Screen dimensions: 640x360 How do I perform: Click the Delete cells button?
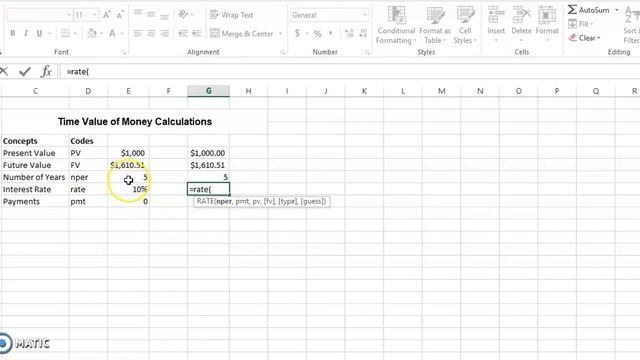click(x=521, y=24)
